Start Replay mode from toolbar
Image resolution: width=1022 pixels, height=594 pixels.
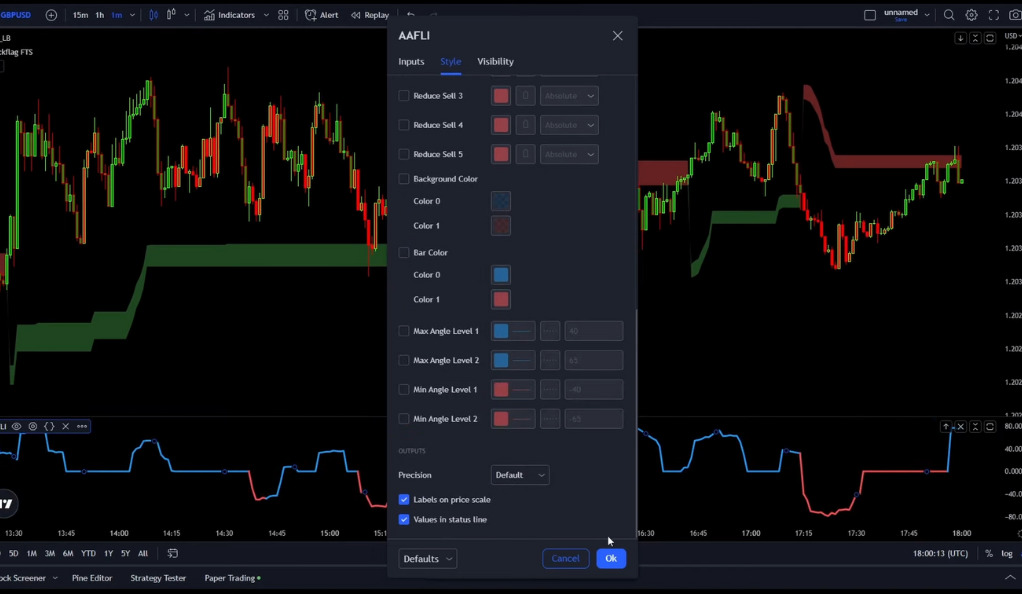[370, 15]
